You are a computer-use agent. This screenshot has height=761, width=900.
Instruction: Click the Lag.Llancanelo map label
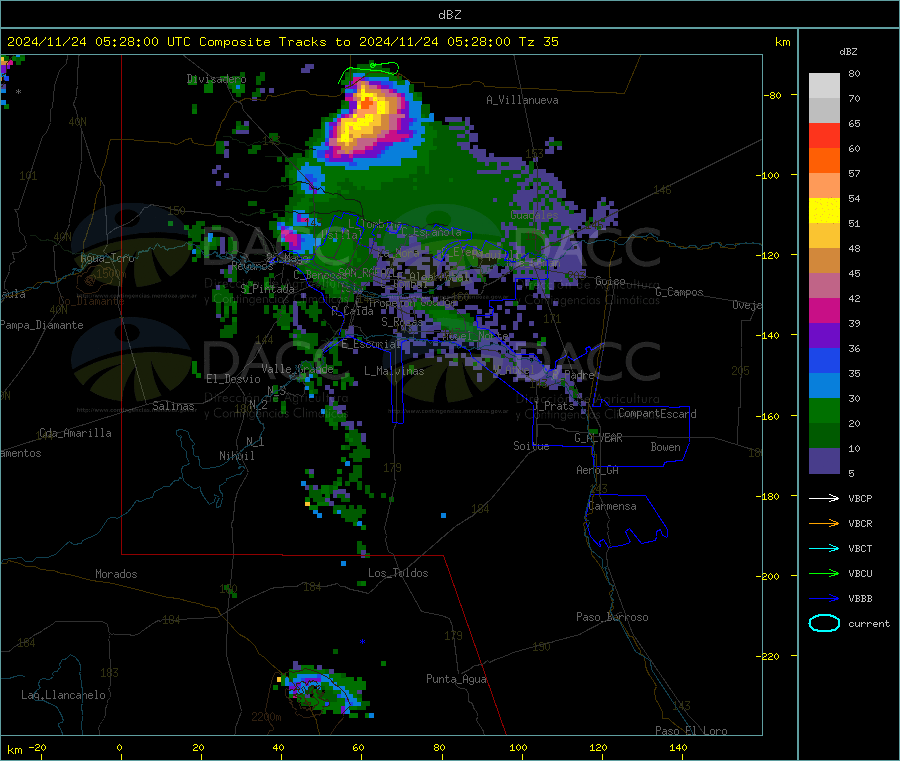63,695
